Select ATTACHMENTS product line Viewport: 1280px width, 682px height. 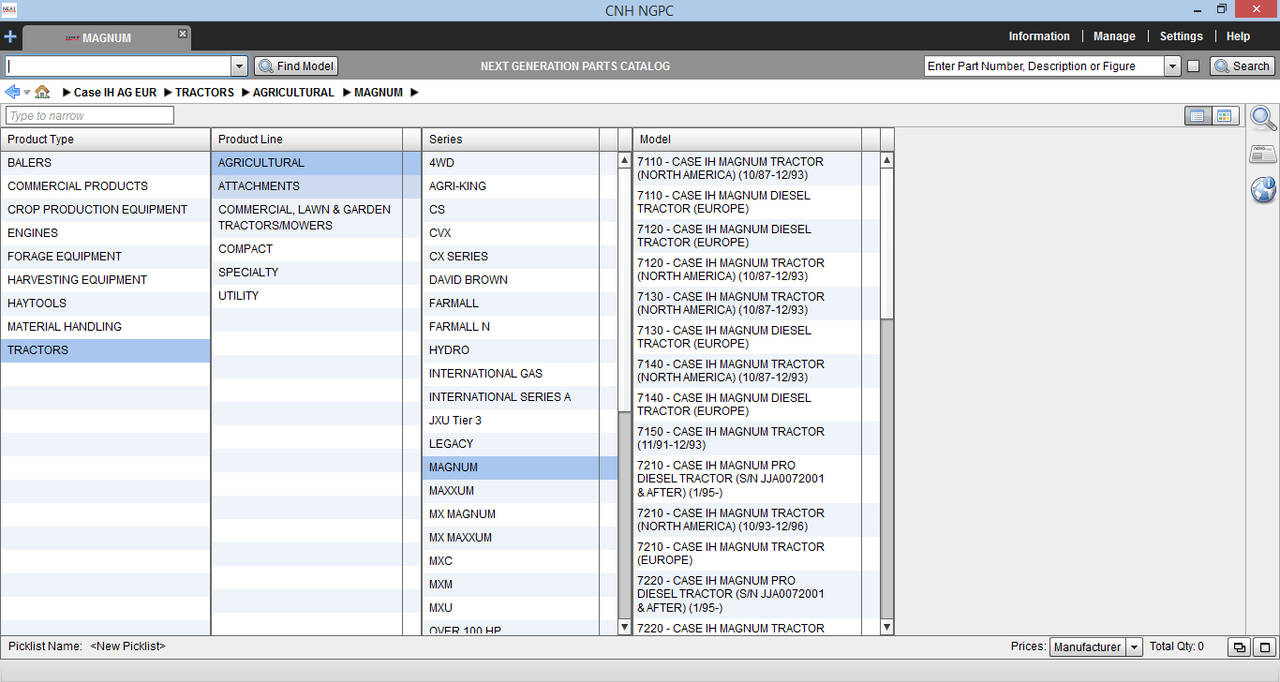tap(316, 186)
